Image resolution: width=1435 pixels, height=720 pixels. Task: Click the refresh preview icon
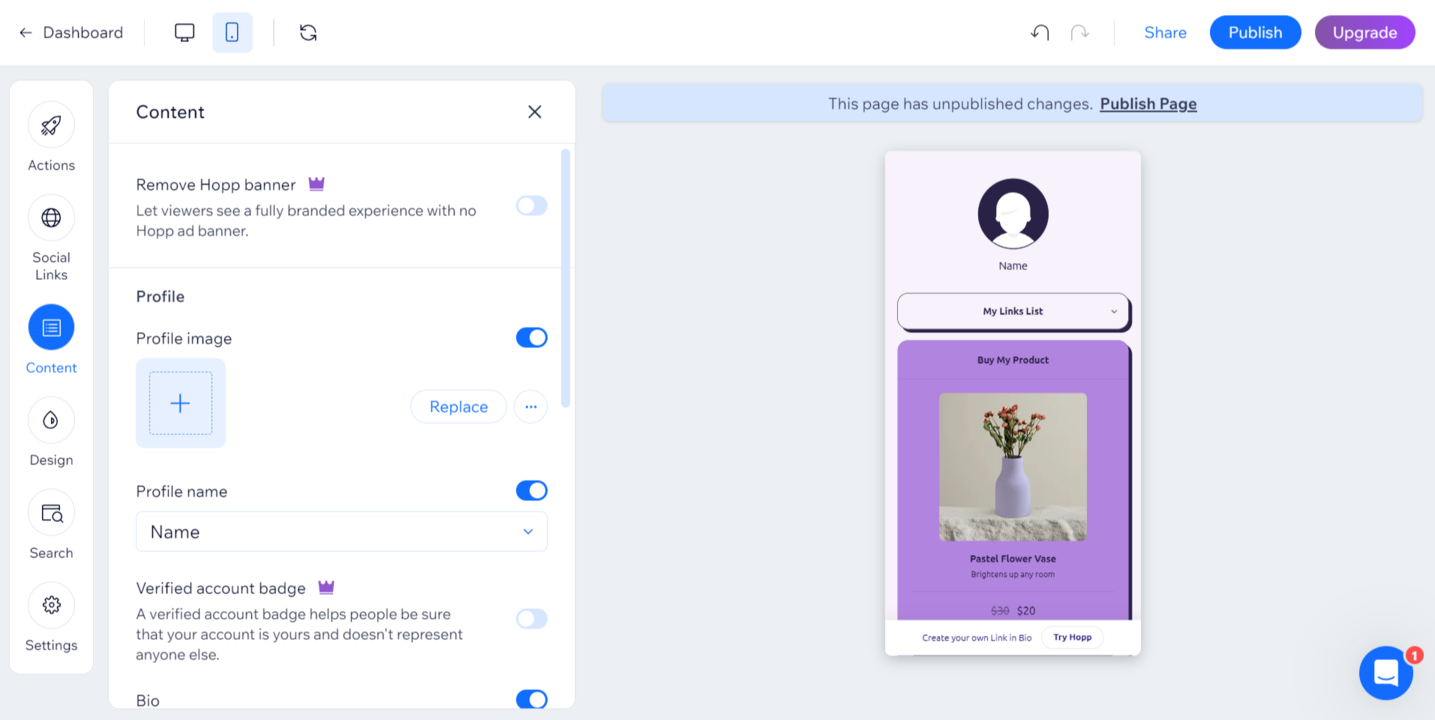(x=308, y=32)
